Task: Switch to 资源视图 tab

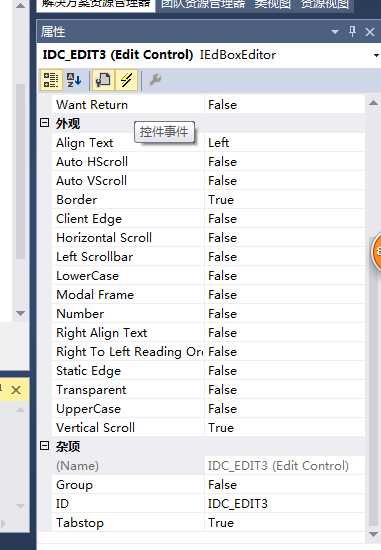Action: pos(324,4)
